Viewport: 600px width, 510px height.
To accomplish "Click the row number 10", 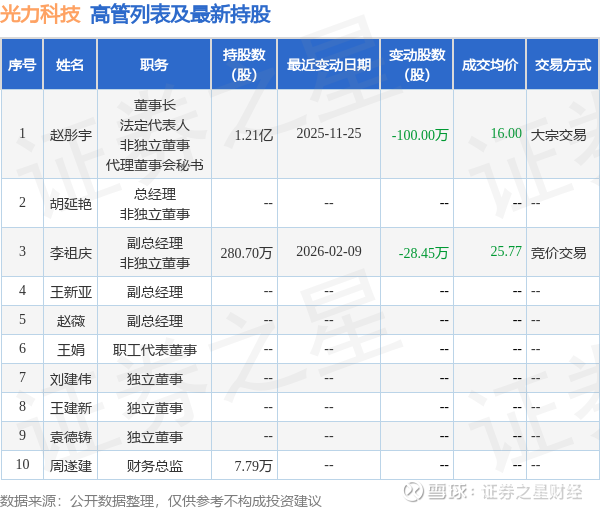I will 22,464.
